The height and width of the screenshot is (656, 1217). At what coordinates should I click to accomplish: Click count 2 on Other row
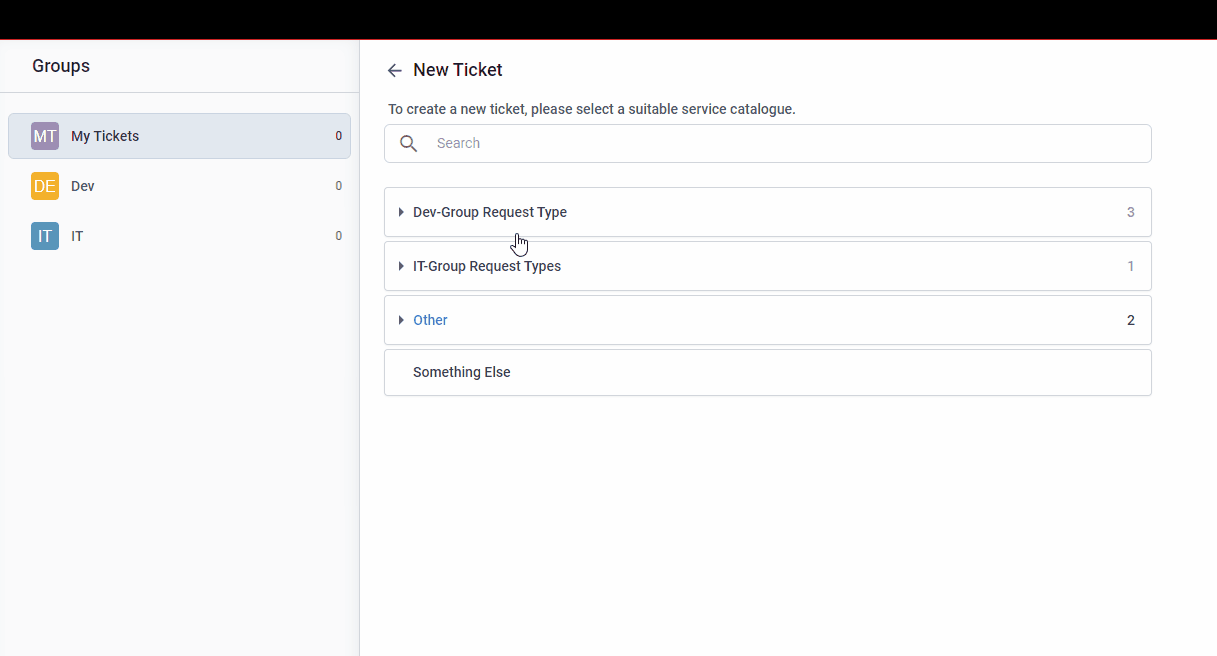pyautogui.click(x=1131, y=320)
